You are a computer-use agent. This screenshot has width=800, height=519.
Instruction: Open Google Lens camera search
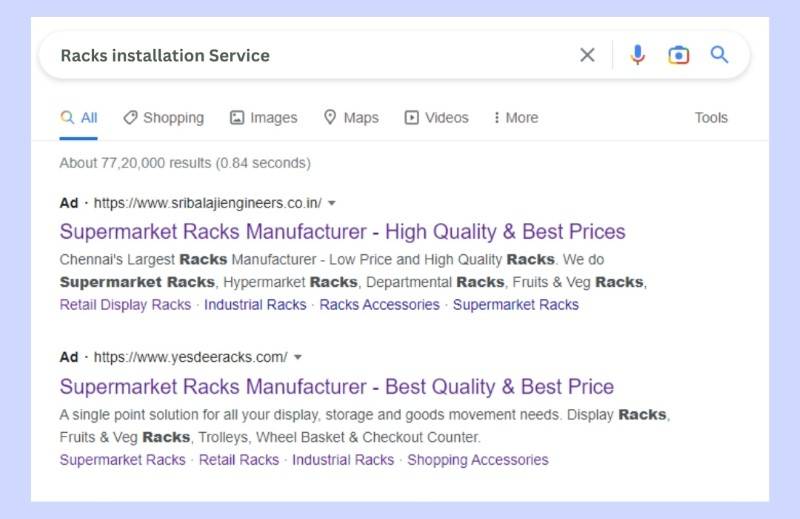[679, 55]
